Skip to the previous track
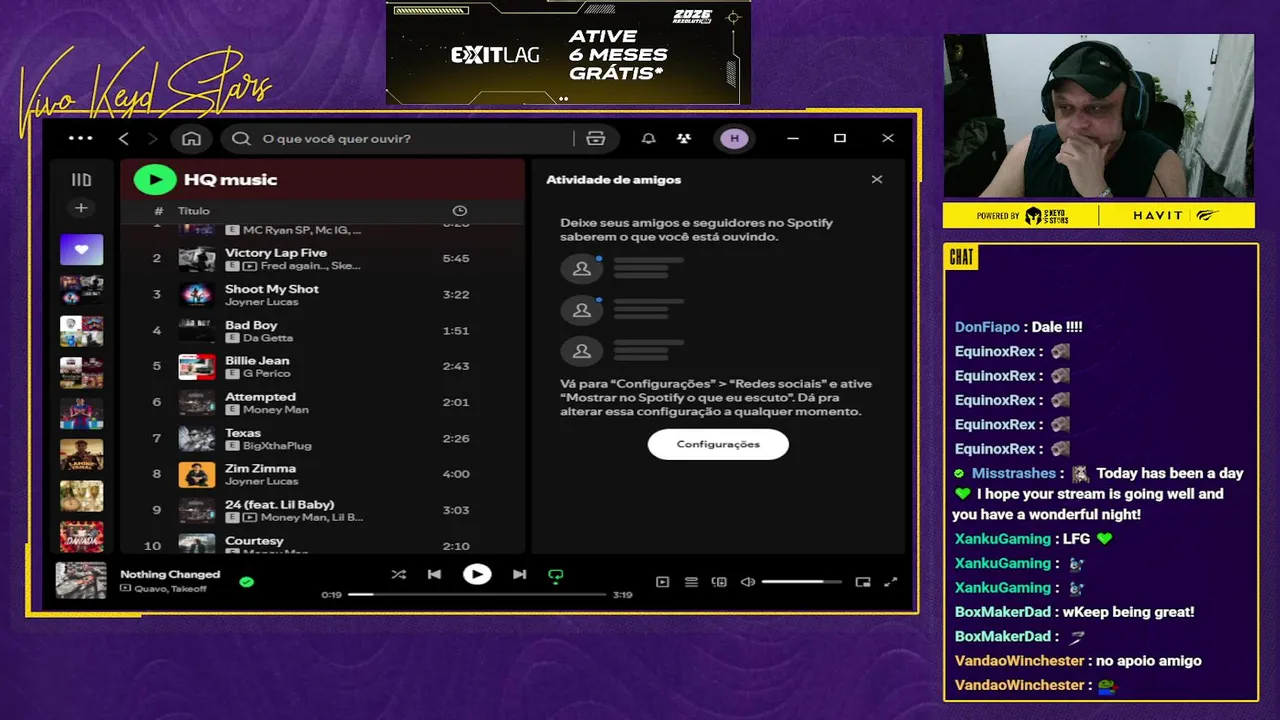 434,574
